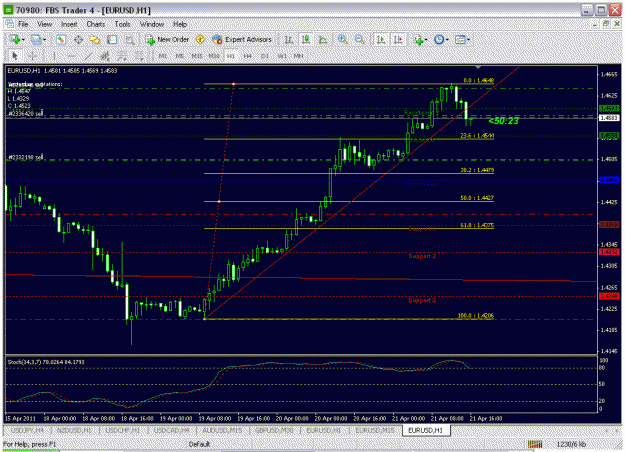Toggle the H1 timeframe button

231,56
